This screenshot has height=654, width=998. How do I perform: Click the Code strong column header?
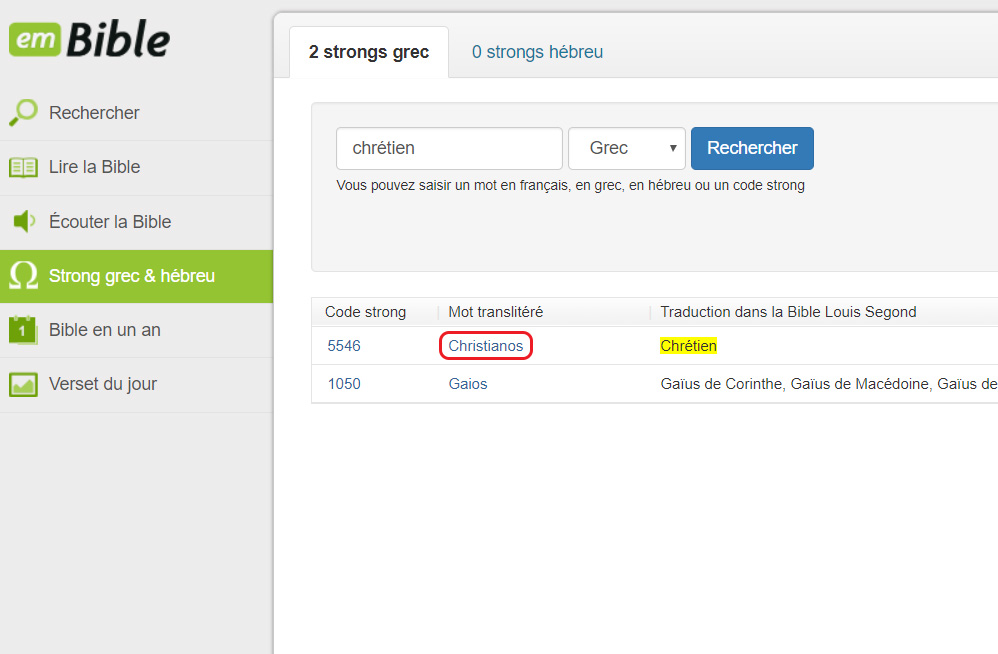click(365, 312)
